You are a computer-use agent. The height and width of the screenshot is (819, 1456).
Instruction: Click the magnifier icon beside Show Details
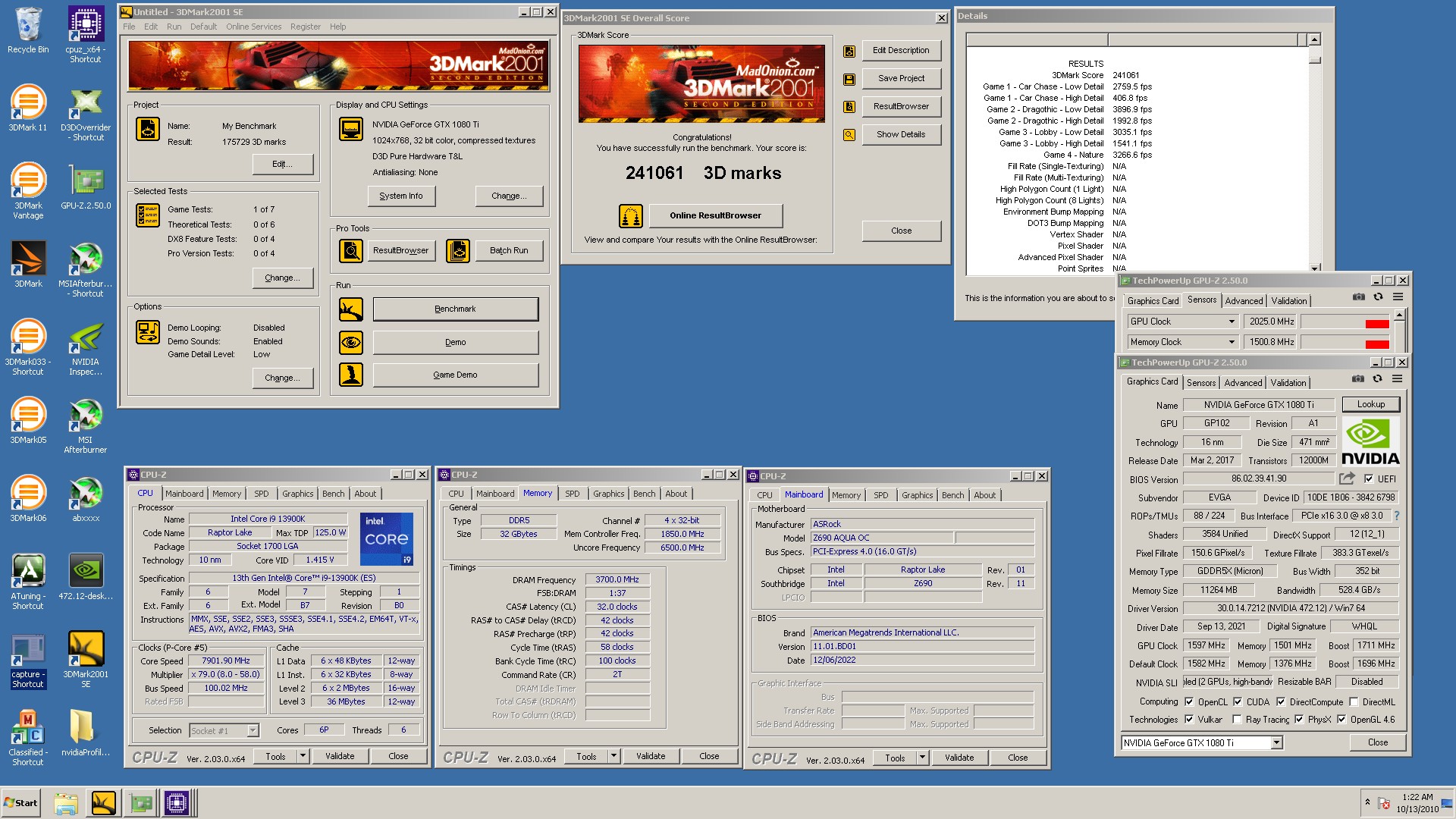pos(849,135)
